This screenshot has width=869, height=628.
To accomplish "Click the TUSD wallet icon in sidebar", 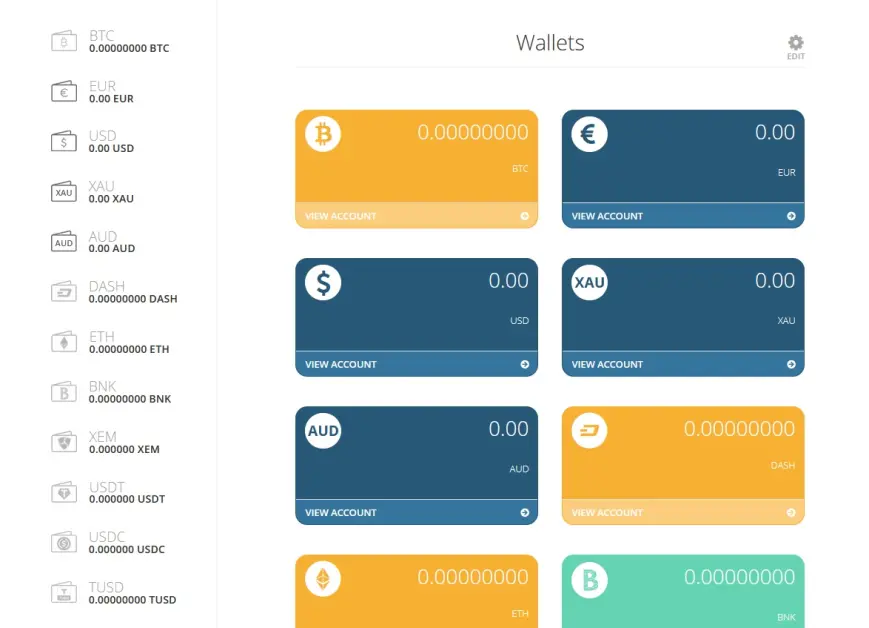I will tap(64, 593).
